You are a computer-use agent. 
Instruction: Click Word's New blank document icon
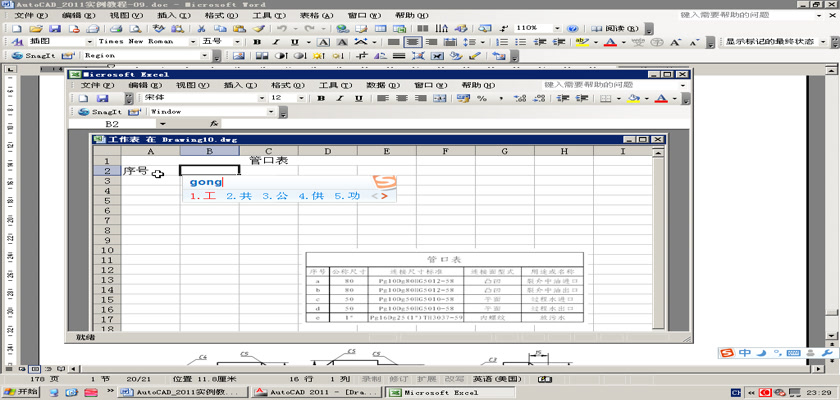pyautogui.click(x=17, y=28)
